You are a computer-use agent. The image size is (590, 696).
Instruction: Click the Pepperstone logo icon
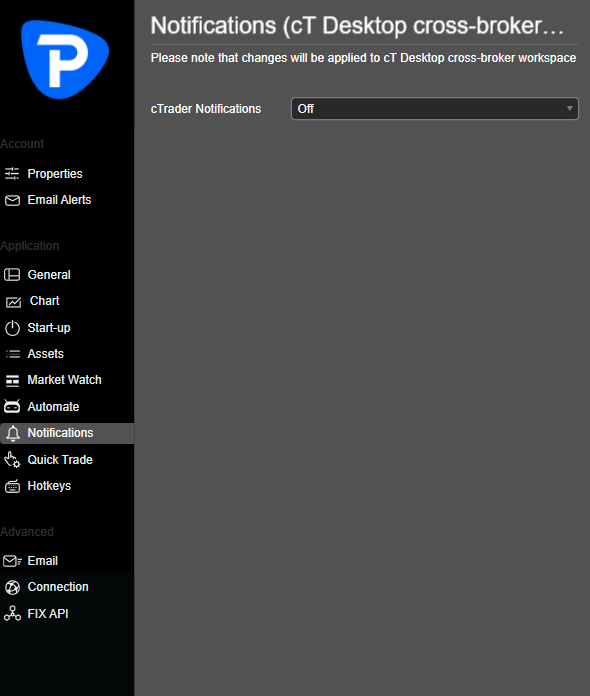click(x=65, y=59)
